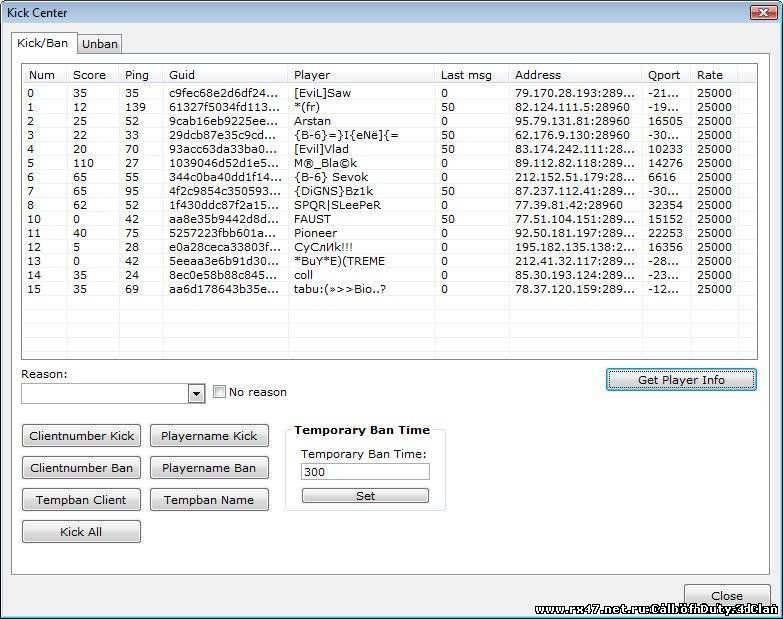Focus the Temporary Ban Time input field
Viewport: 783px width, 619px height.
click(365, 472)
